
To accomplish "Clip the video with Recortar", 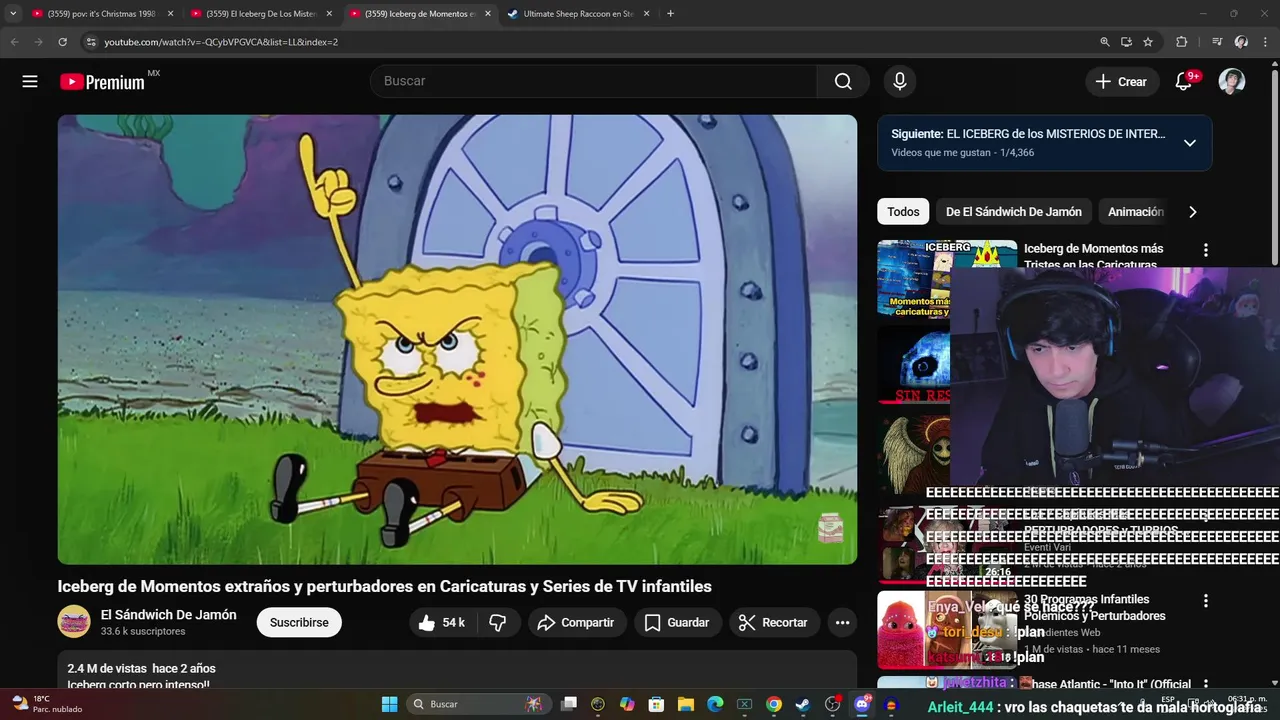I will (x=773, y=623).
